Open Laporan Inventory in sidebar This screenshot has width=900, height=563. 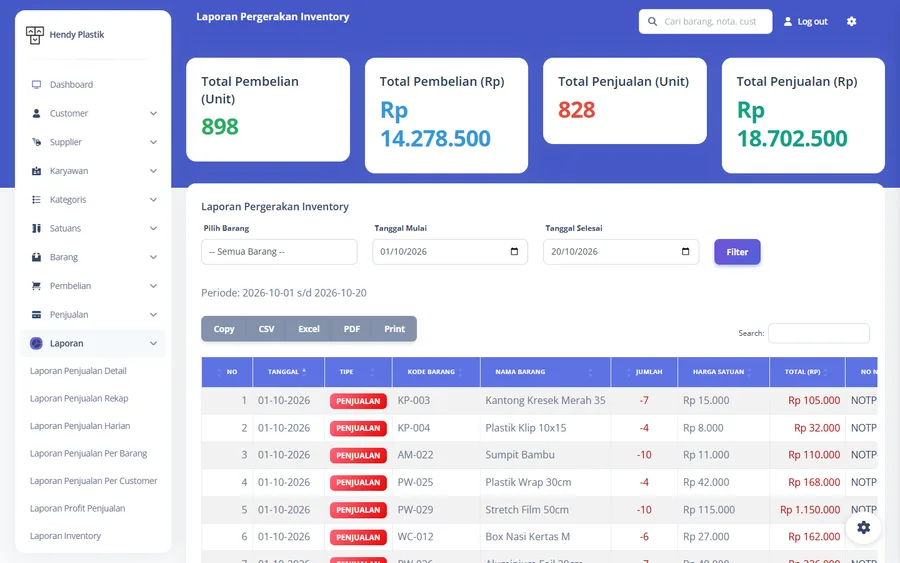pyautogui.click(x=65, y=536)
